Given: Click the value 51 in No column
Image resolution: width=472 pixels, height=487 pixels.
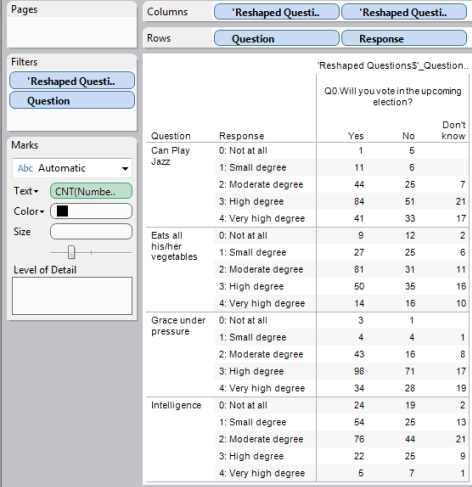Looking at the screenshot, I should click(410, 202).
